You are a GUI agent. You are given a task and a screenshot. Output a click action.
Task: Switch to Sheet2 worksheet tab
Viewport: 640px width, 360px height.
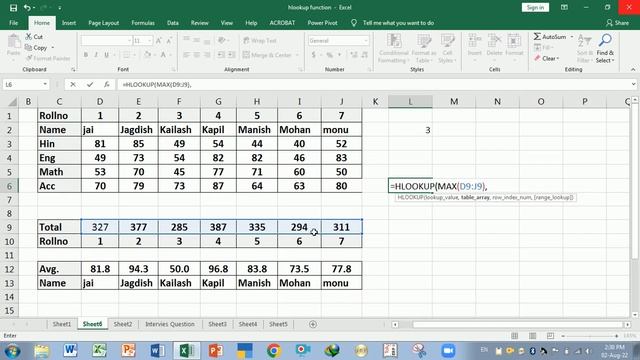click(122, 324)
